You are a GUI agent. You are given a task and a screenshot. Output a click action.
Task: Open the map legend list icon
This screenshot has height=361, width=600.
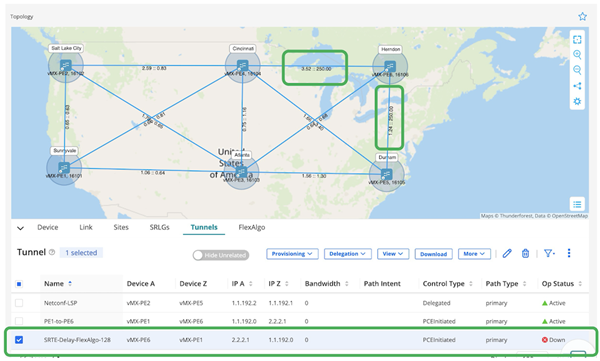click(x=577, y=204)
